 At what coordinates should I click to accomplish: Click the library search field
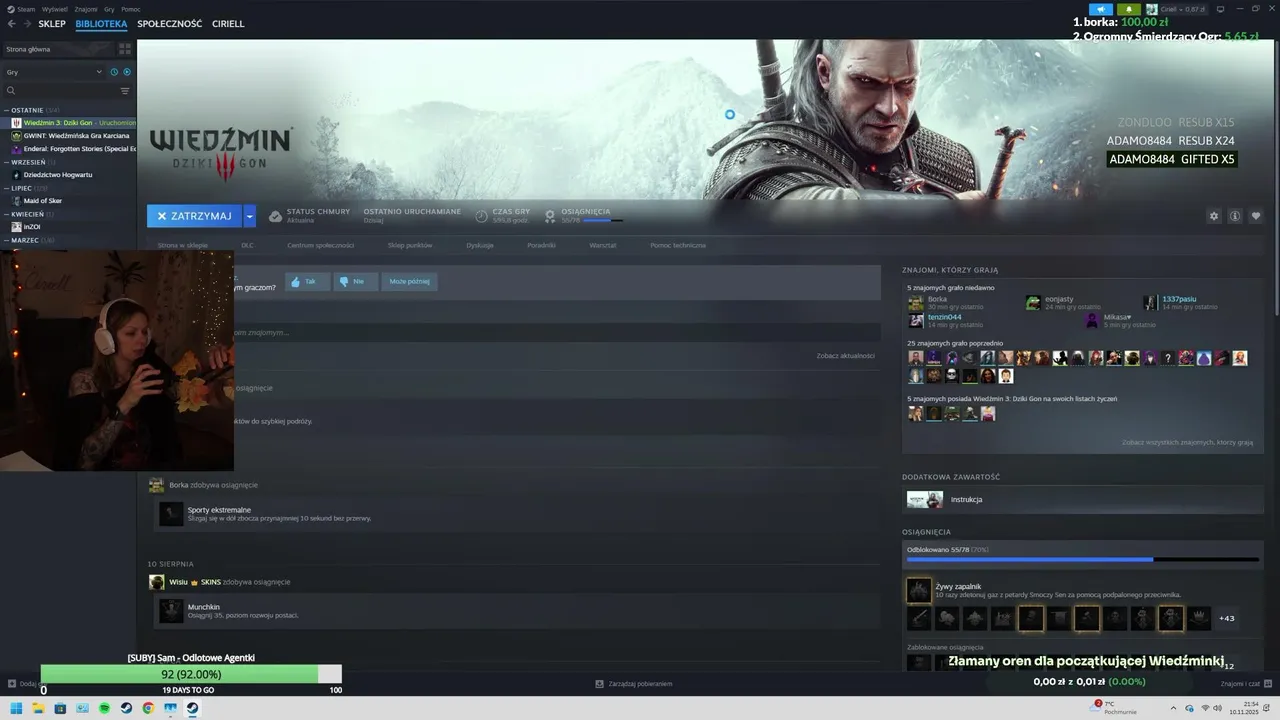point(65,91)
